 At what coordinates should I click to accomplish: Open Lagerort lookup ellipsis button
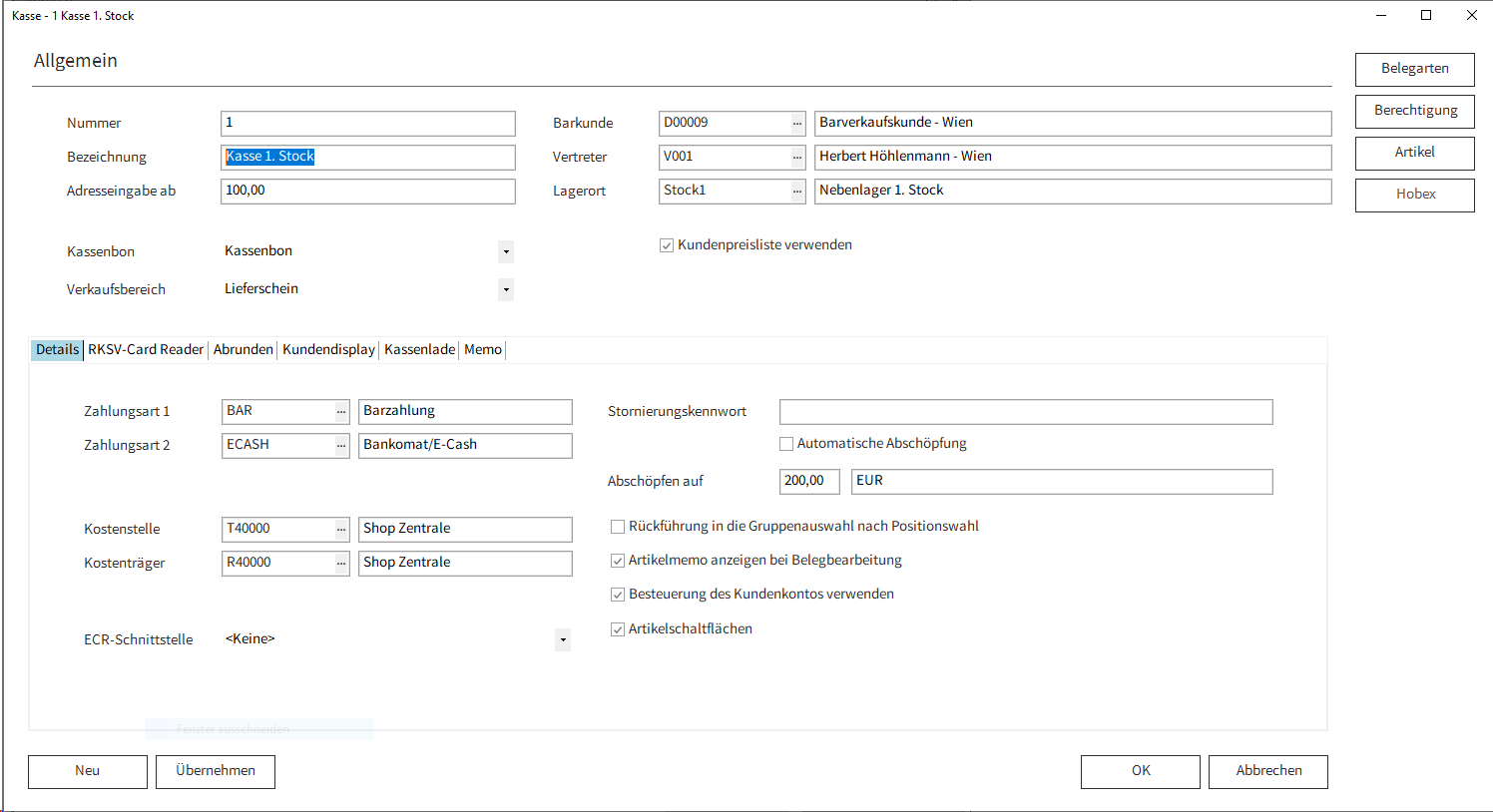pos(797,192)
